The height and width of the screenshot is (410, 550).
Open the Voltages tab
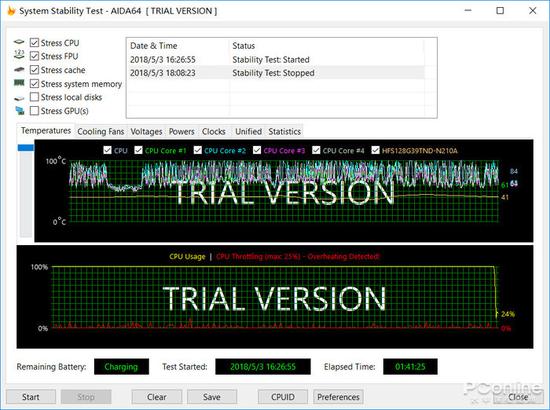tap(146, 132)
